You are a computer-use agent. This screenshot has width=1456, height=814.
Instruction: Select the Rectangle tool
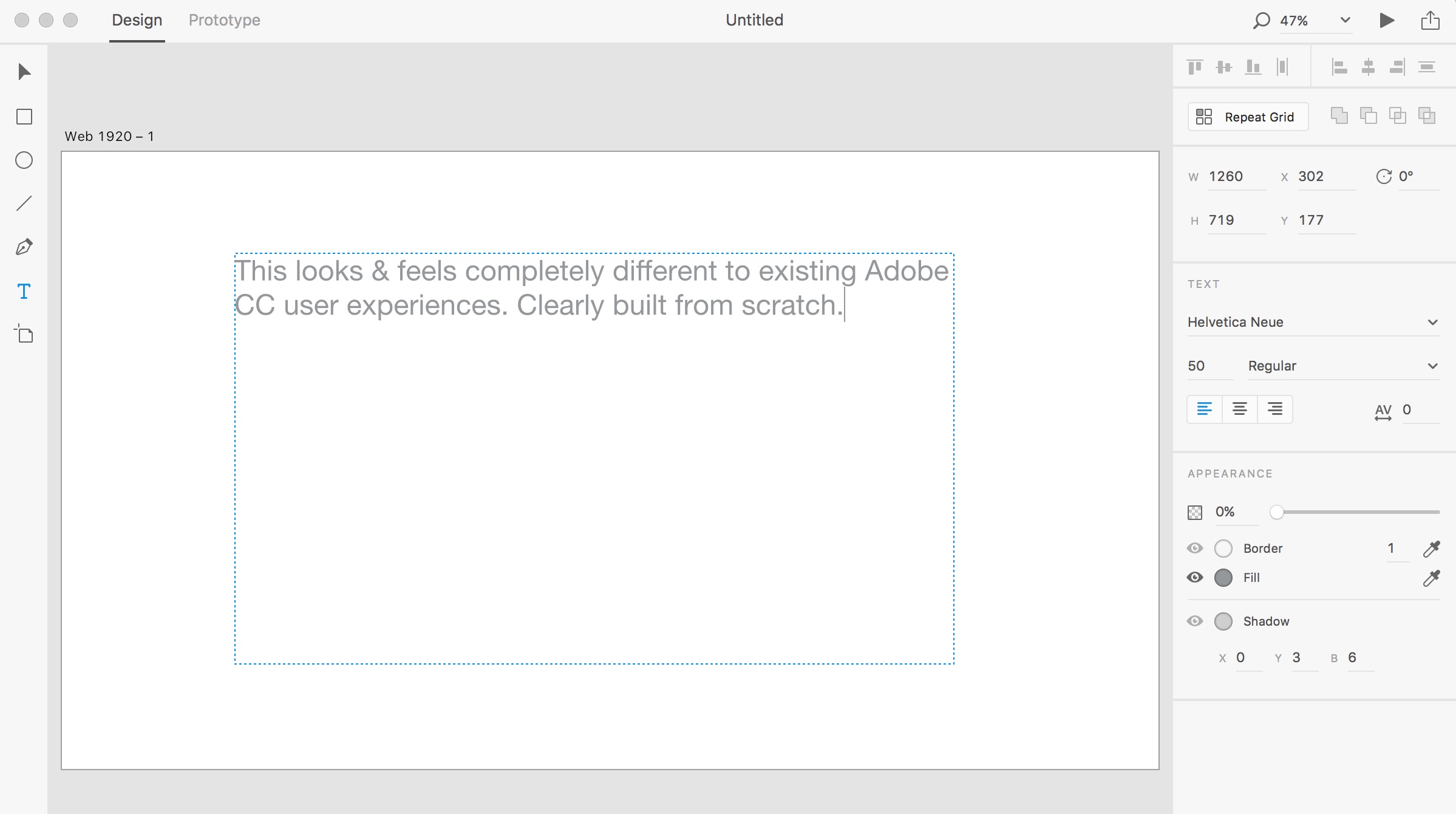pyautogui.click(x=24, y=117)
